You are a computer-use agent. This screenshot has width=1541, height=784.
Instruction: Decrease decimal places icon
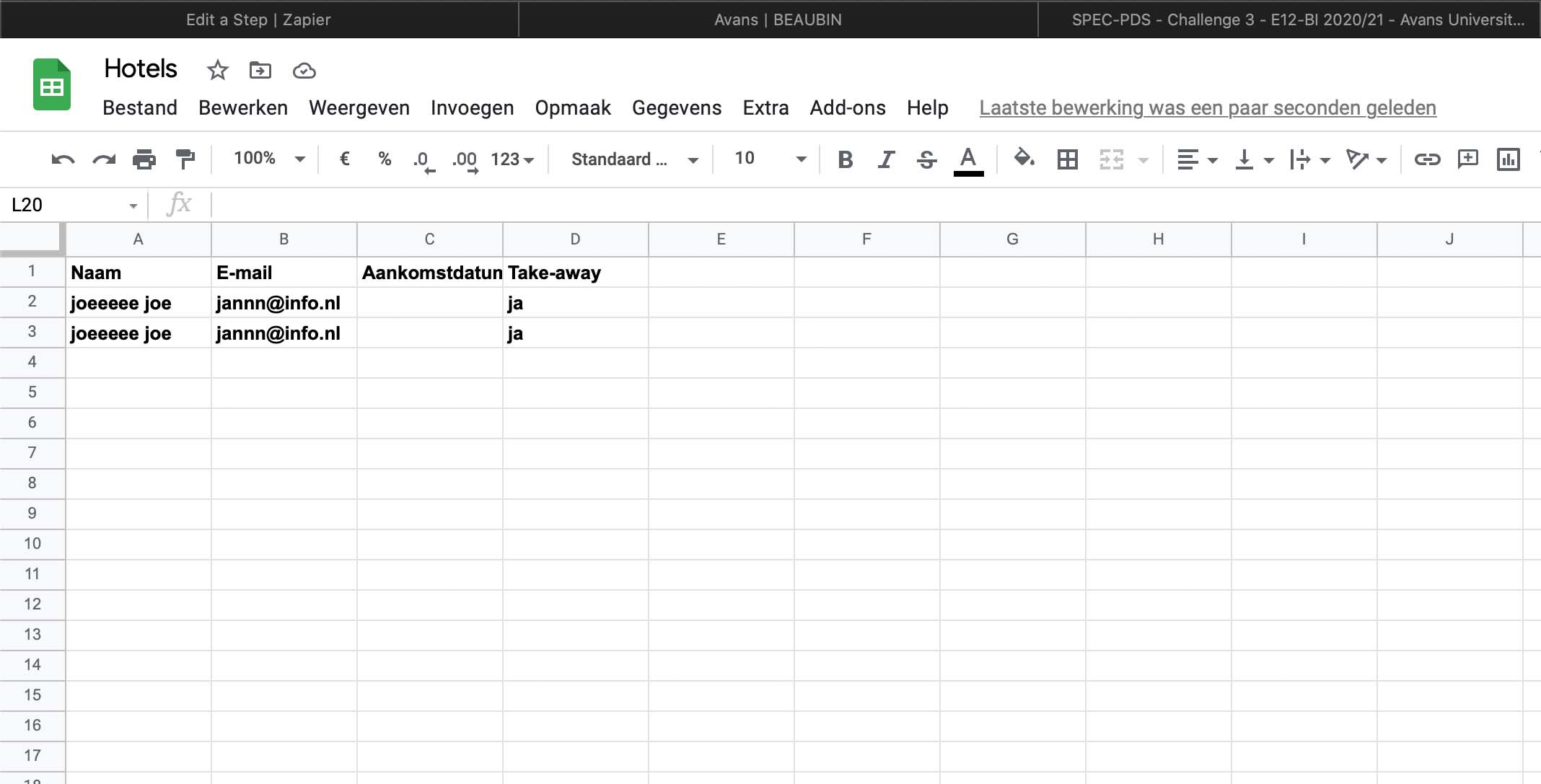click(423, 160)
